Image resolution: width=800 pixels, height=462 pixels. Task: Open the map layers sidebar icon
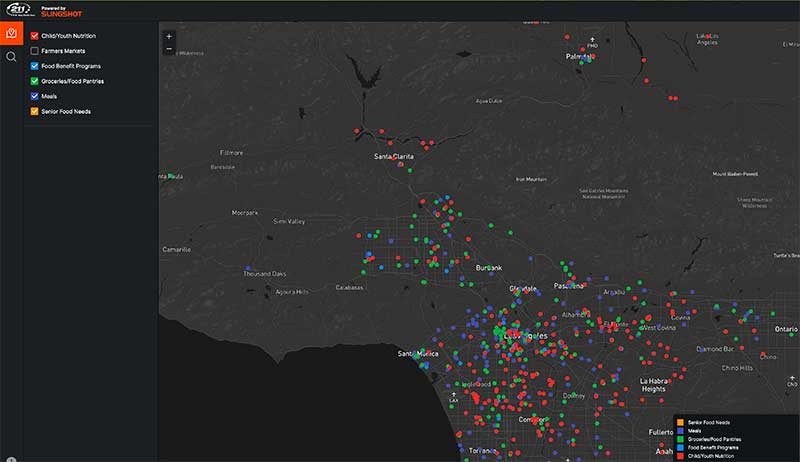[11, 34]
